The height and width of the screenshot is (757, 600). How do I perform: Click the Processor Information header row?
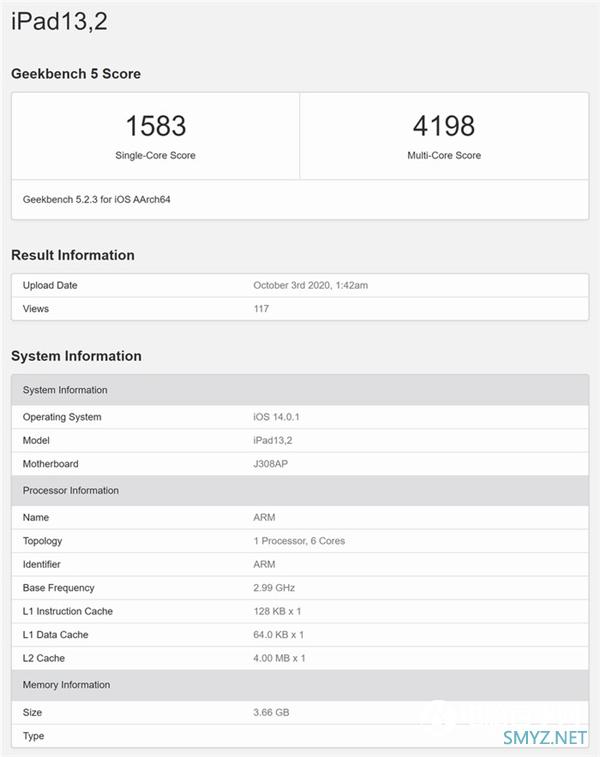(300, 491)
